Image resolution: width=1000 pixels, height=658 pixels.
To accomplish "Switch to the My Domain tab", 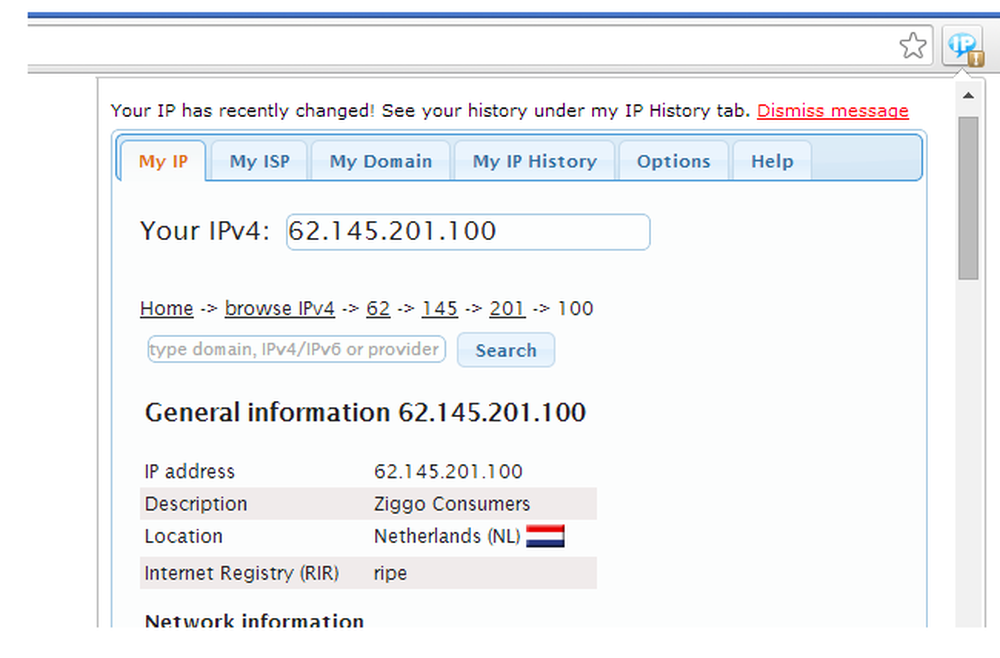I will (x=380, y=160).
